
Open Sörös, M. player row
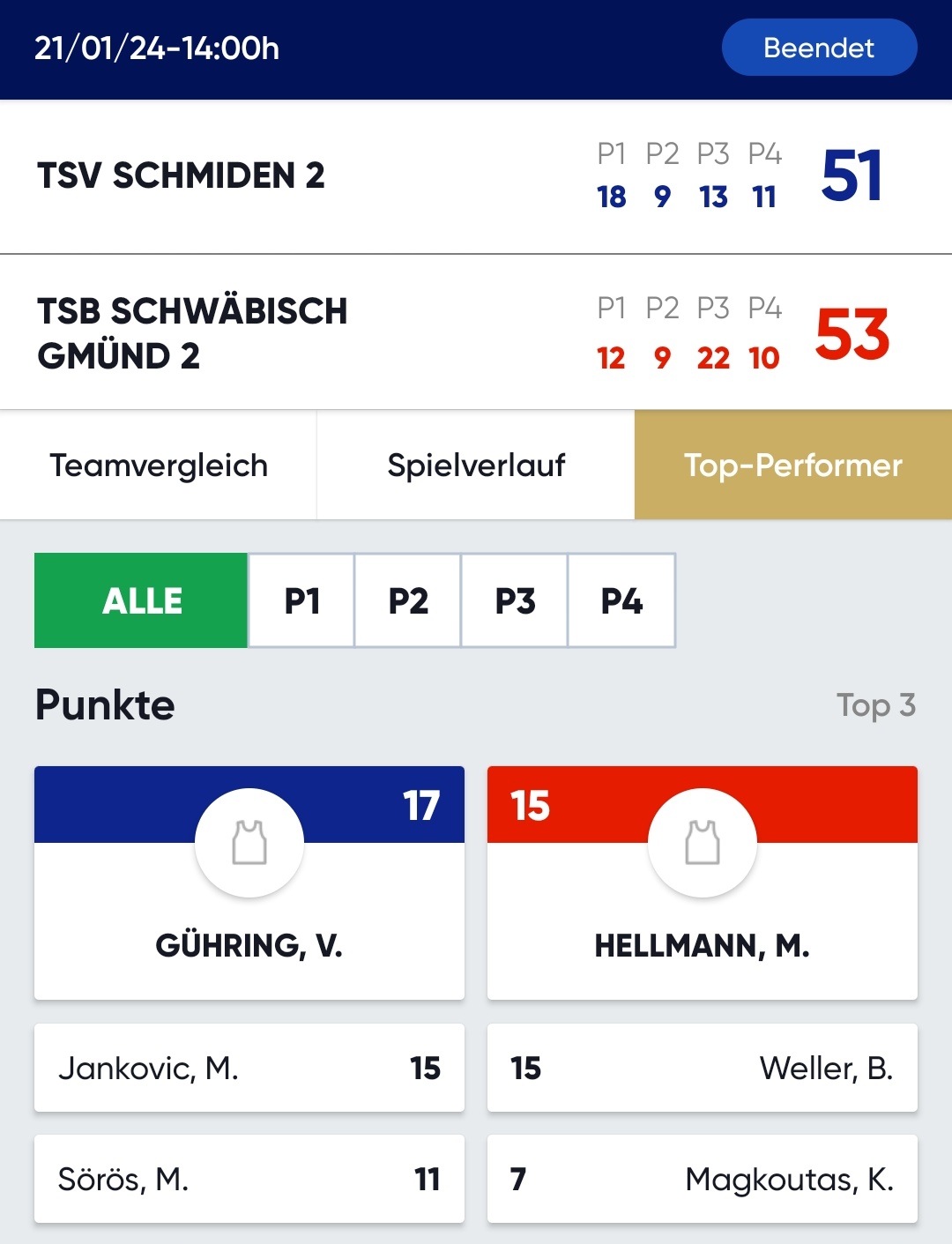pyautogui.click(x=249, y=1179)
